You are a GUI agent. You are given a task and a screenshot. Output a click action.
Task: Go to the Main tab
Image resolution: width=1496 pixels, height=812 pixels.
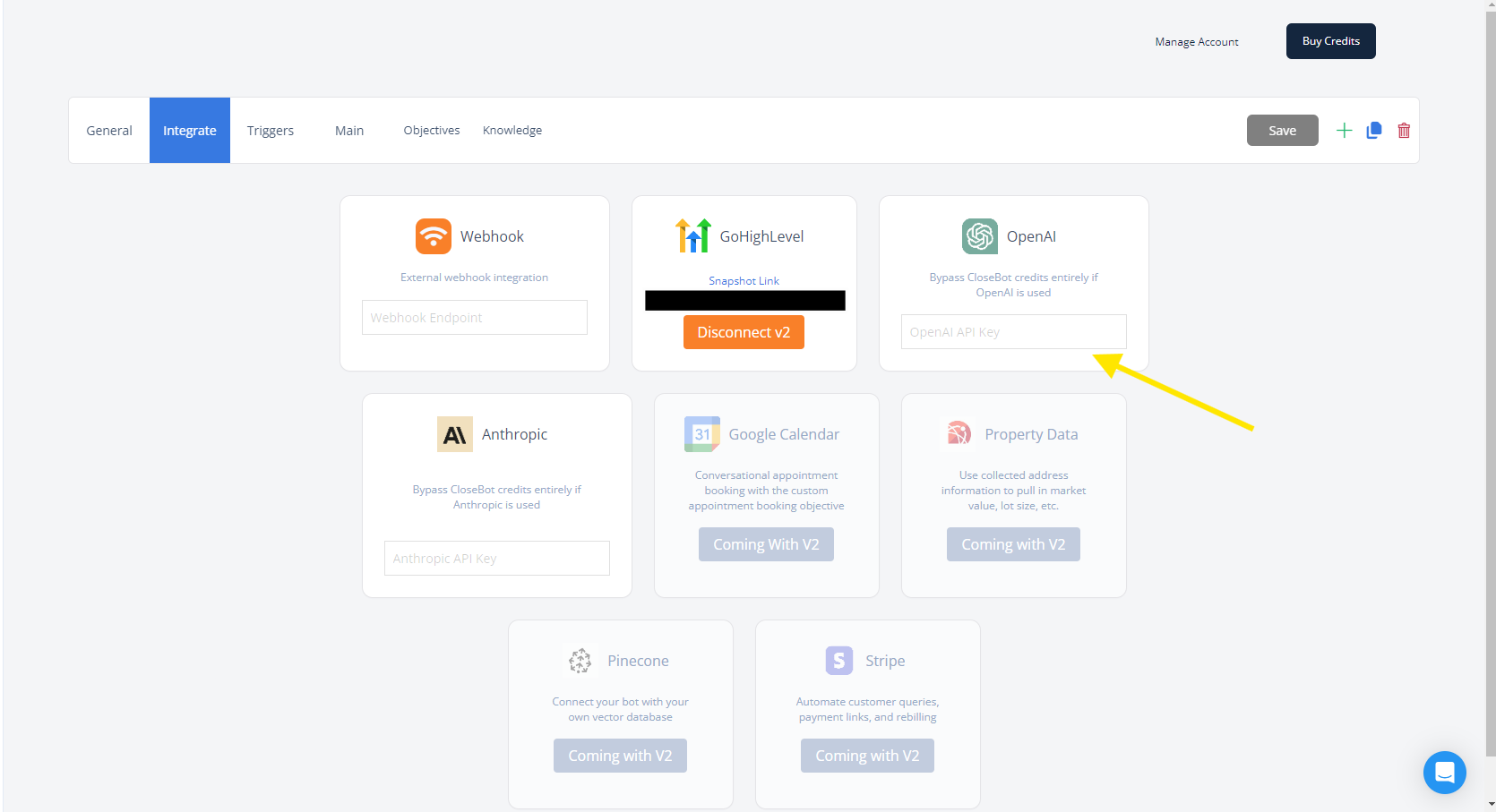click(349, 131)
